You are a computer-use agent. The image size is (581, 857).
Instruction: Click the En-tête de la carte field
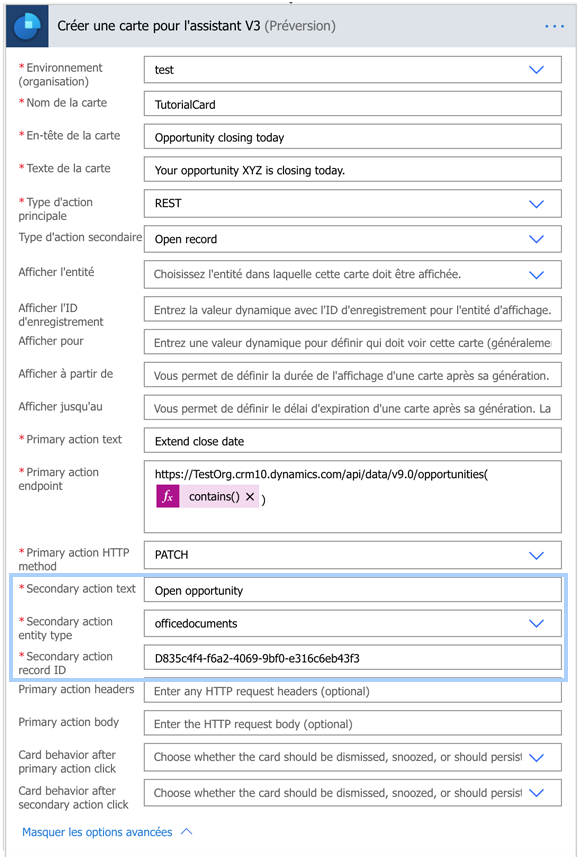click(x=353, y=137)
